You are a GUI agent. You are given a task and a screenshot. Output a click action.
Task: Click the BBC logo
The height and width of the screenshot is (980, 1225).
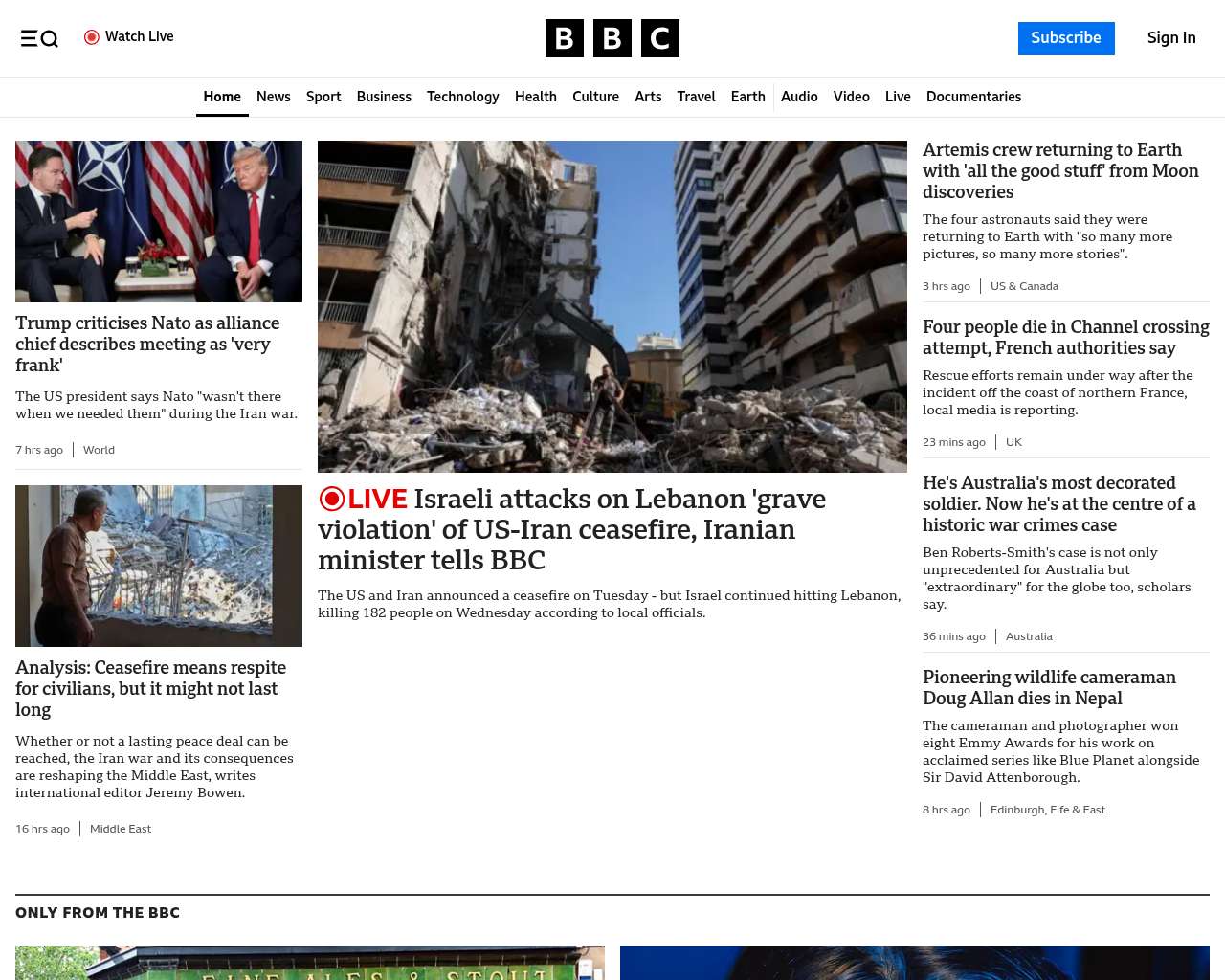pyautogui.click(x=612, y=38)
